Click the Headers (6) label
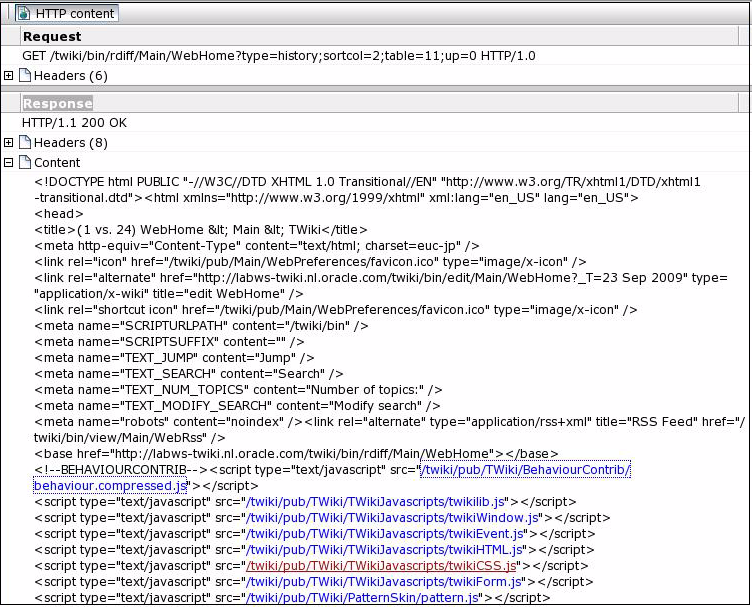The image size is (752, 607). (x=70, y=76)
